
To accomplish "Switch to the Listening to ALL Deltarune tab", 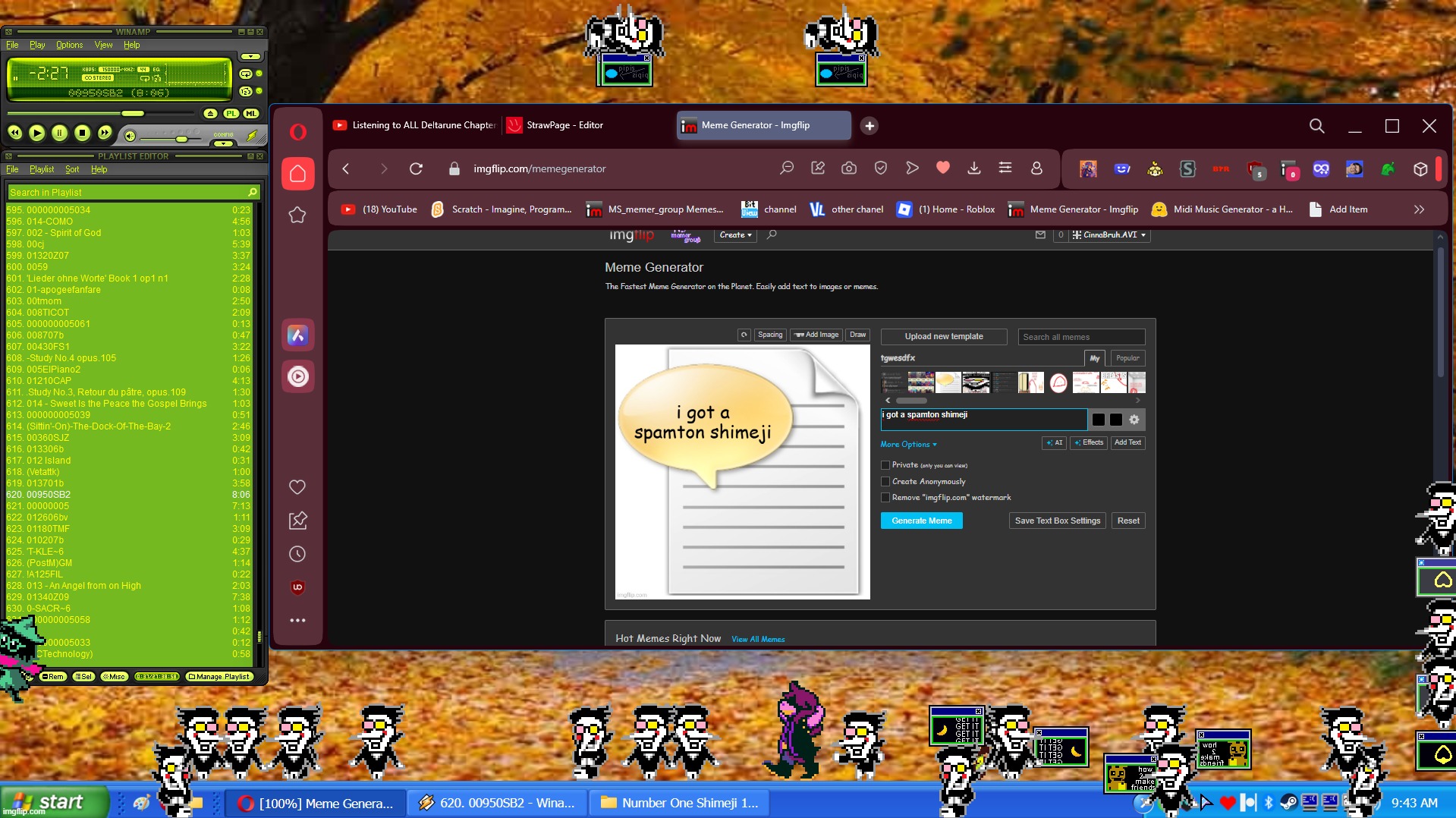I will pos(415,125).
